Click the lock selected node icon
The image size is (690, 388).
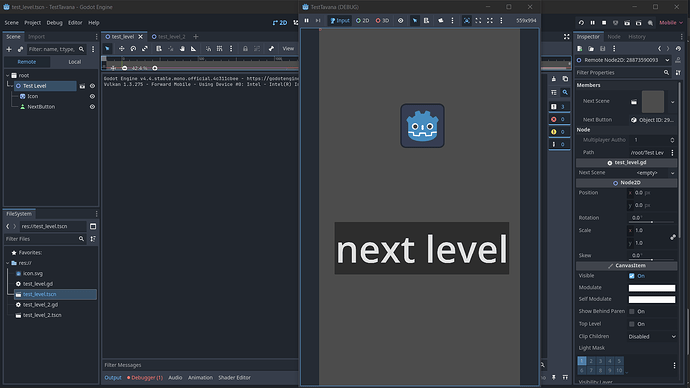(x=246, y=48)
